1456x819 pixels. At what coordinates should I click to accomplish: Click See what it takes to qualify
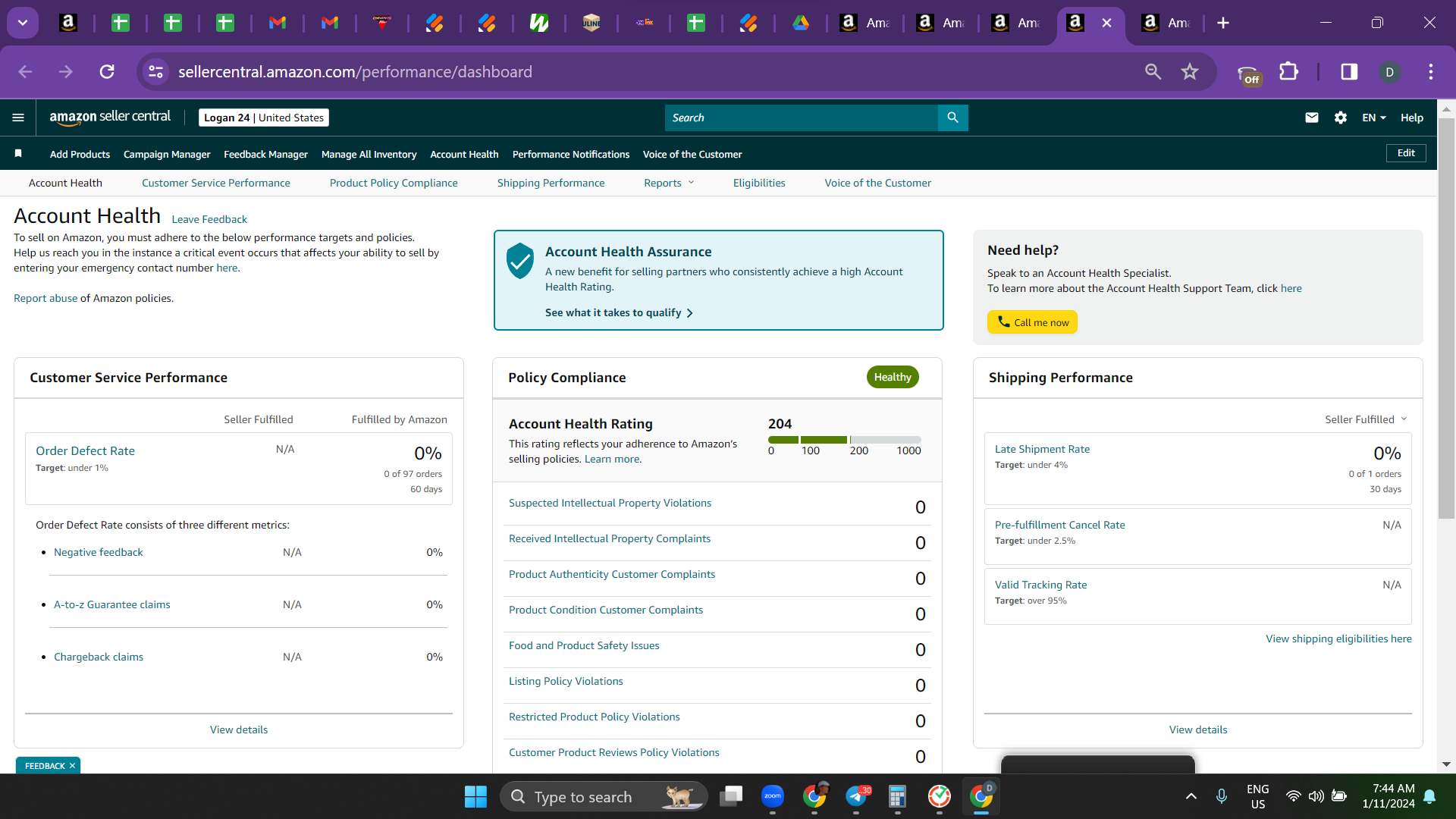619,312
